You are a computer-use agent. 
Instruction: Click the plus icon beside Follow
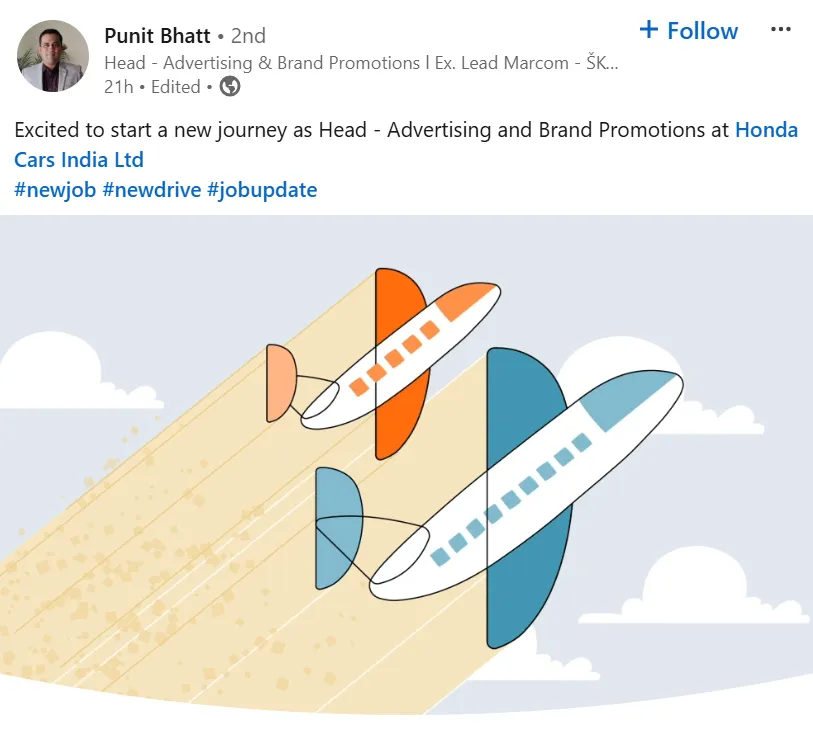click(x=648, y=30)
